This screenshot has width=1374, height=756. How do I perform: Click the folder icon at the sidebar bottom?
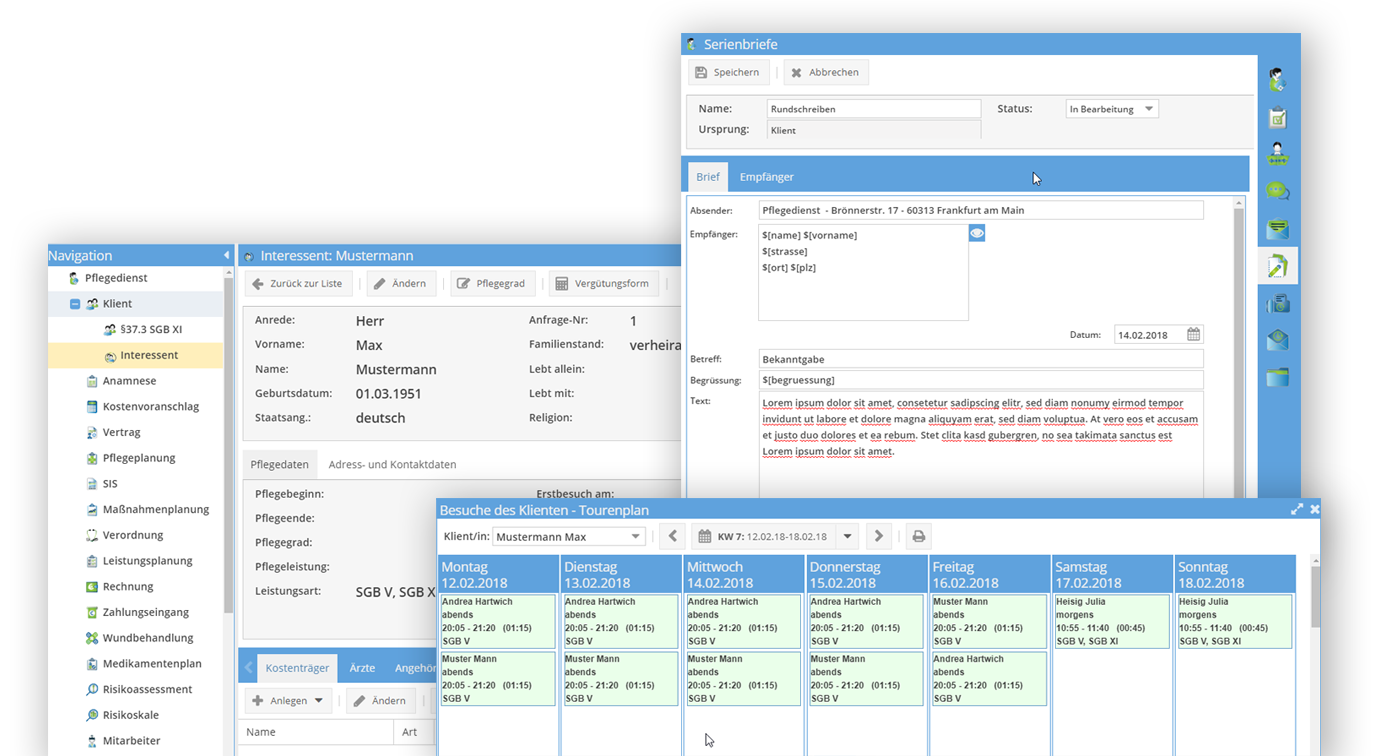[x=1277, y=376]
